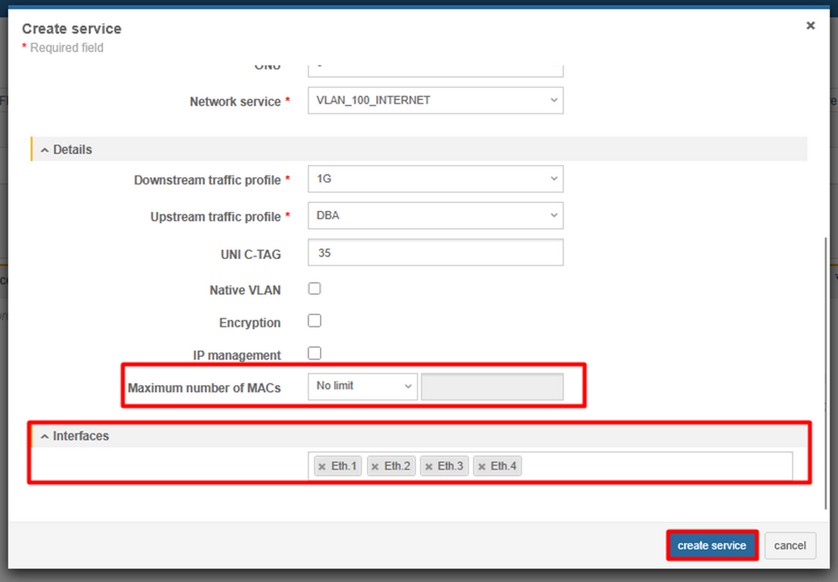This screenshot has height=582, width=838.
Task: Open Upstream traffic profile dropdown
Action: pos(435,215)
